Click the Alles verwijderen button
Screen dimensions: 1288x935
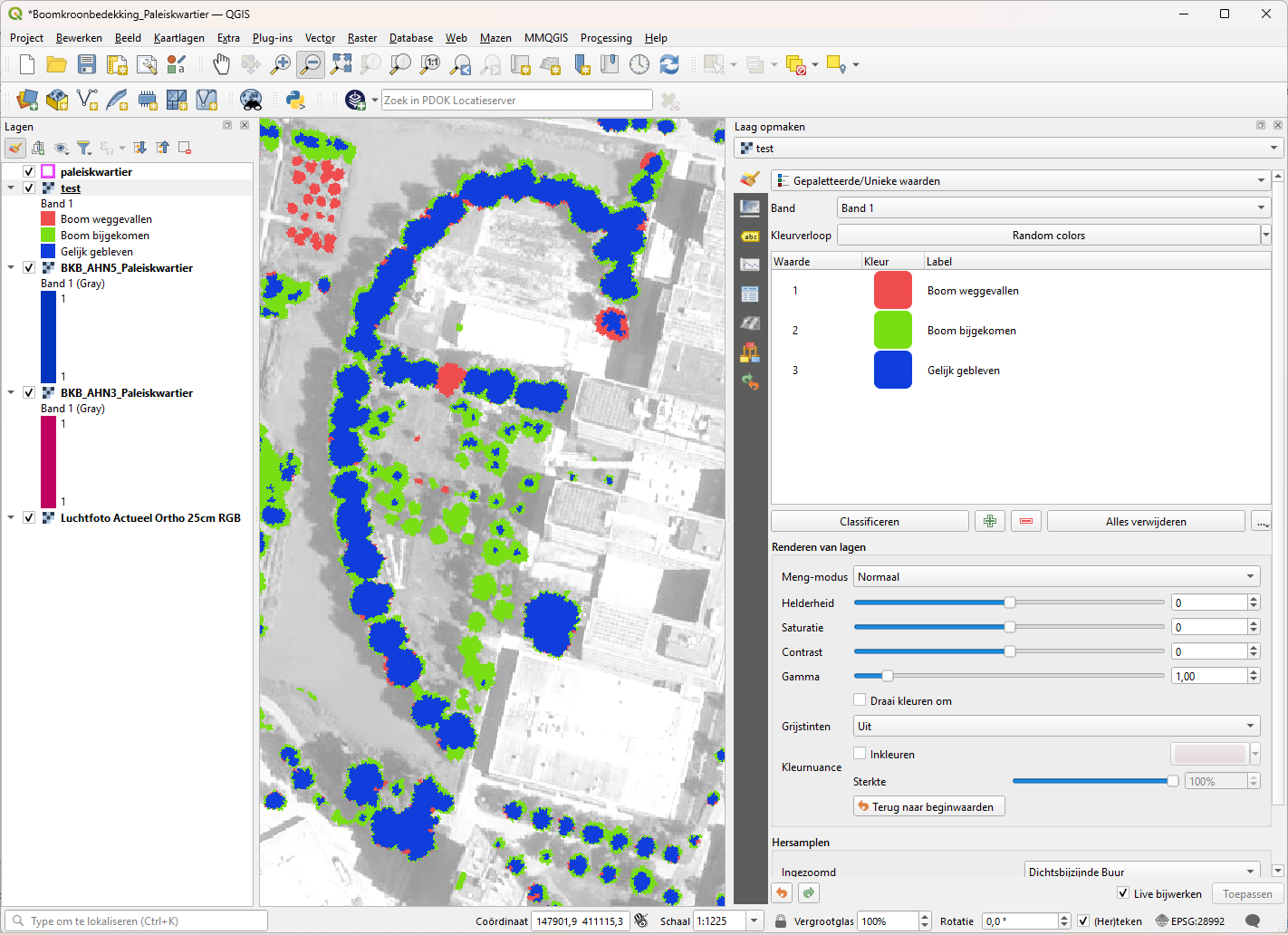tap(1145, 522)
